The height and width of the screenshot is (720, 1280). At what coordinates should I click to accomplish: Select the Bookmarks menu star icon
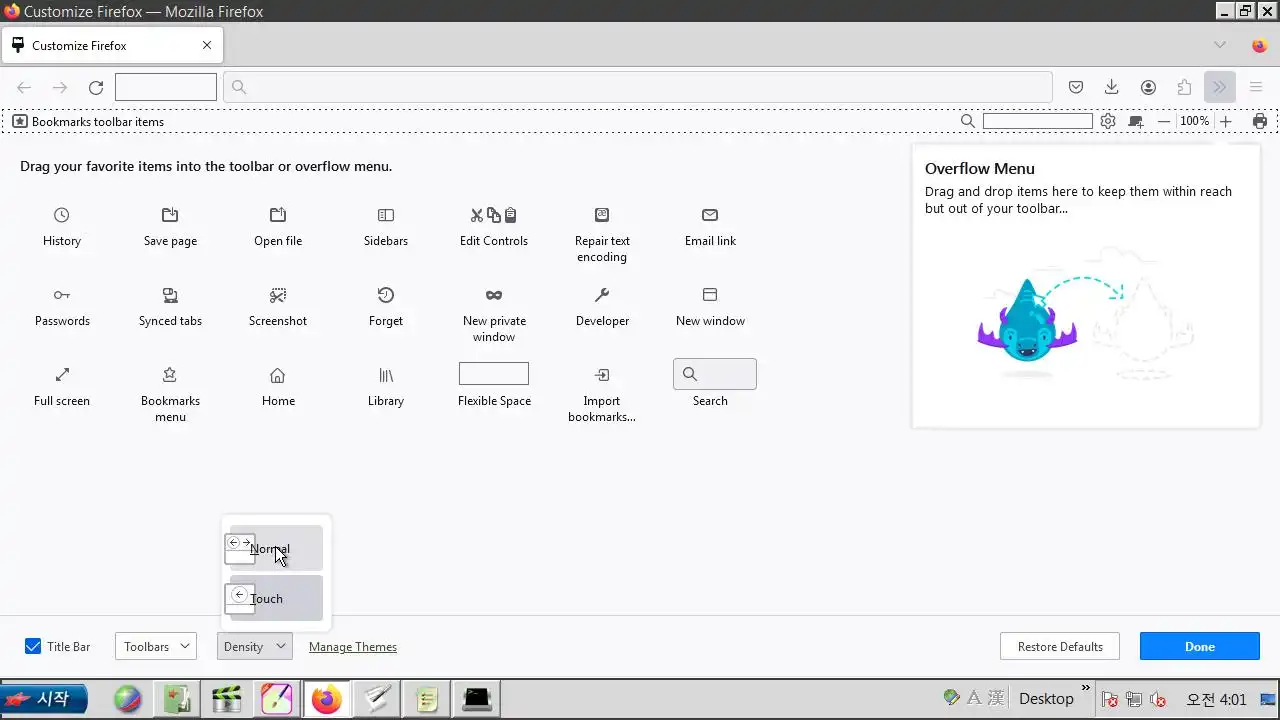click(x=170, y=375)
